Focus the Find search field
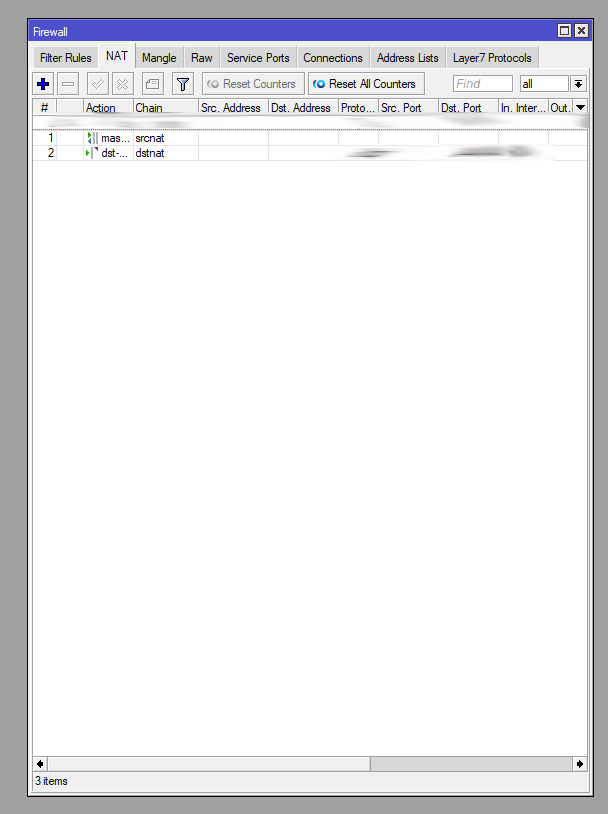Screen dimensions: 608x814 coord(482,84)
